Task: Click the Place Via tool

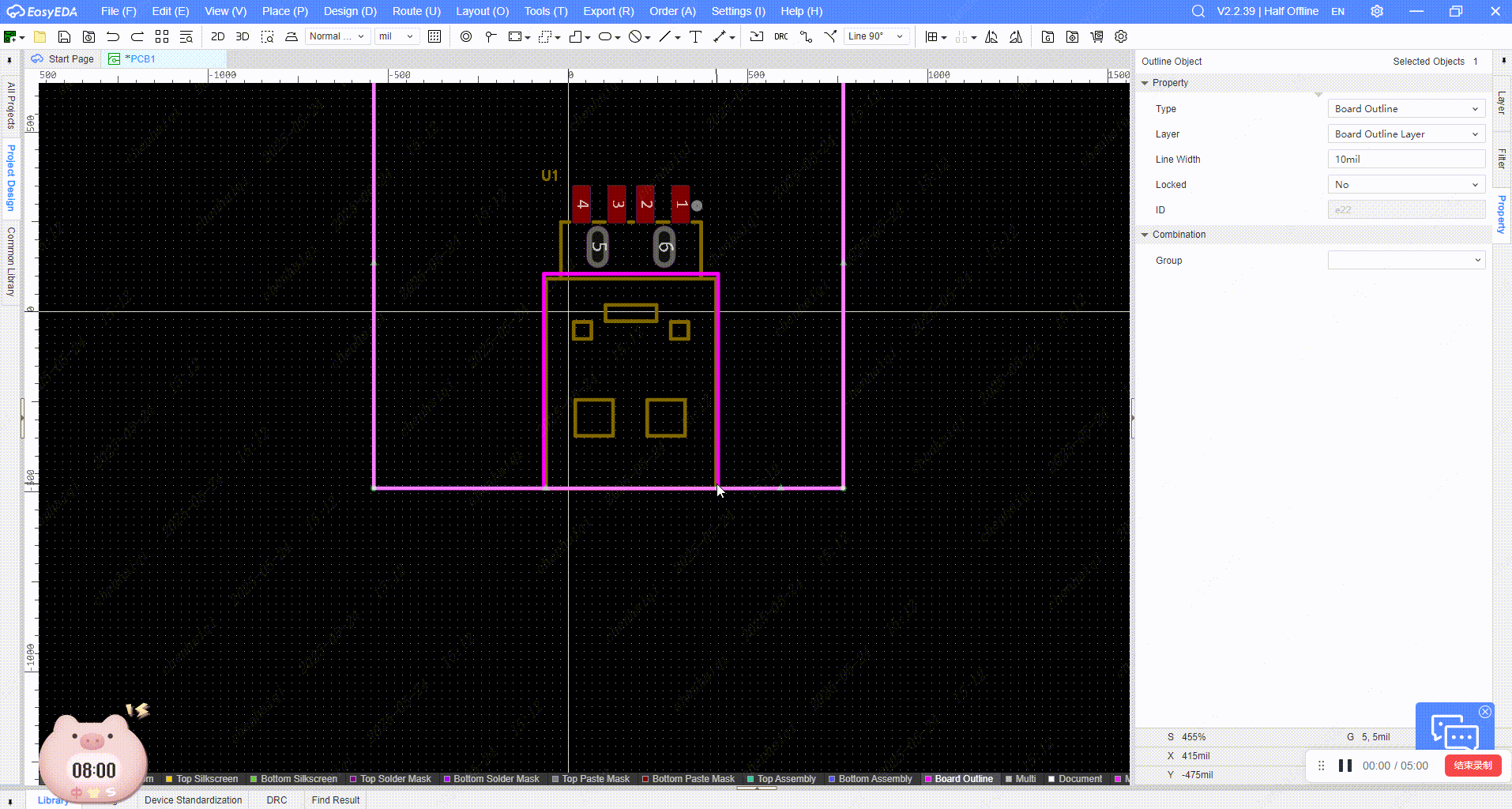Action: click(466, 36)
